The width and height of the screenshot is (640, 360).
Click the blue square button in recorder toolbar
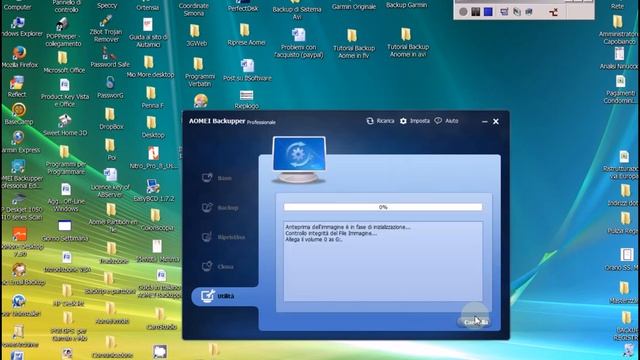(488, 12)
